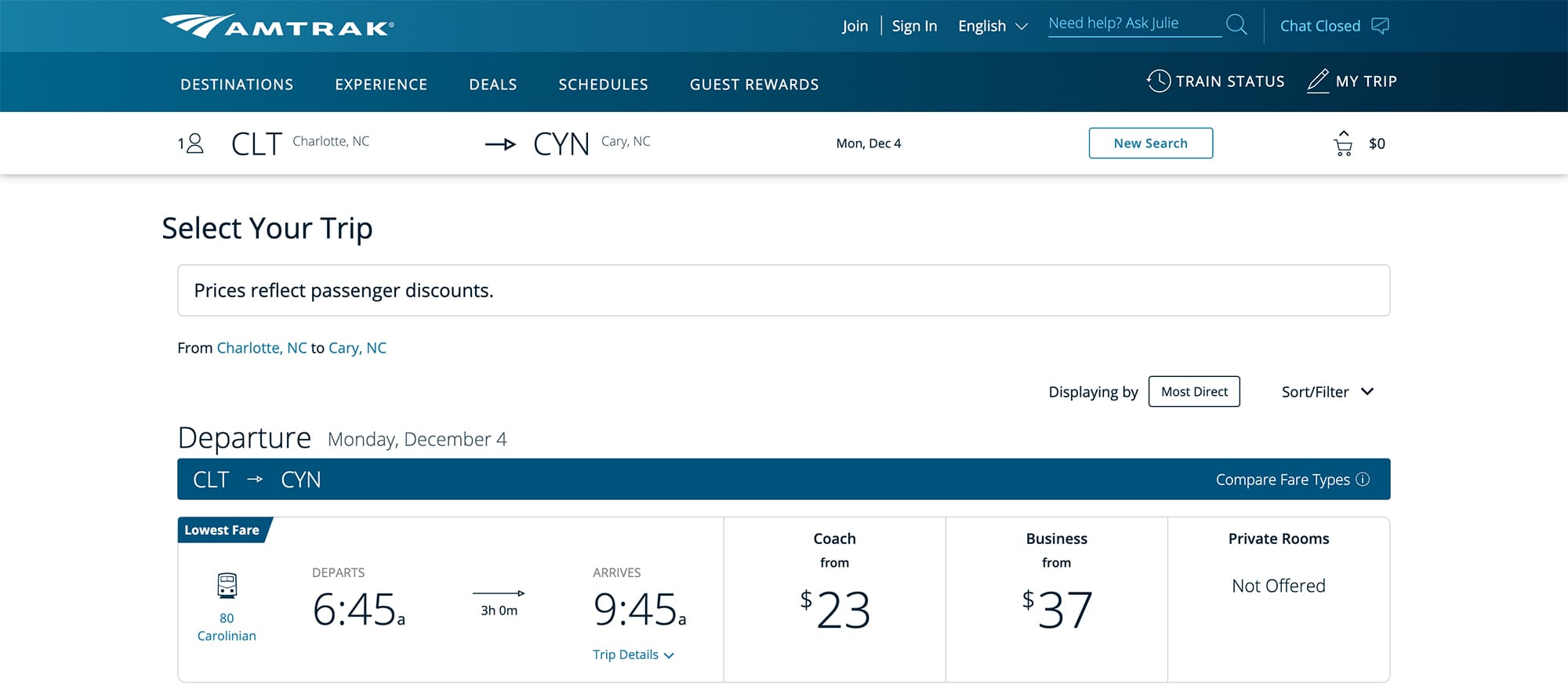Click the Private Rooms Not Offered text
This screenshot has width=1568, height=696.
1278,585
